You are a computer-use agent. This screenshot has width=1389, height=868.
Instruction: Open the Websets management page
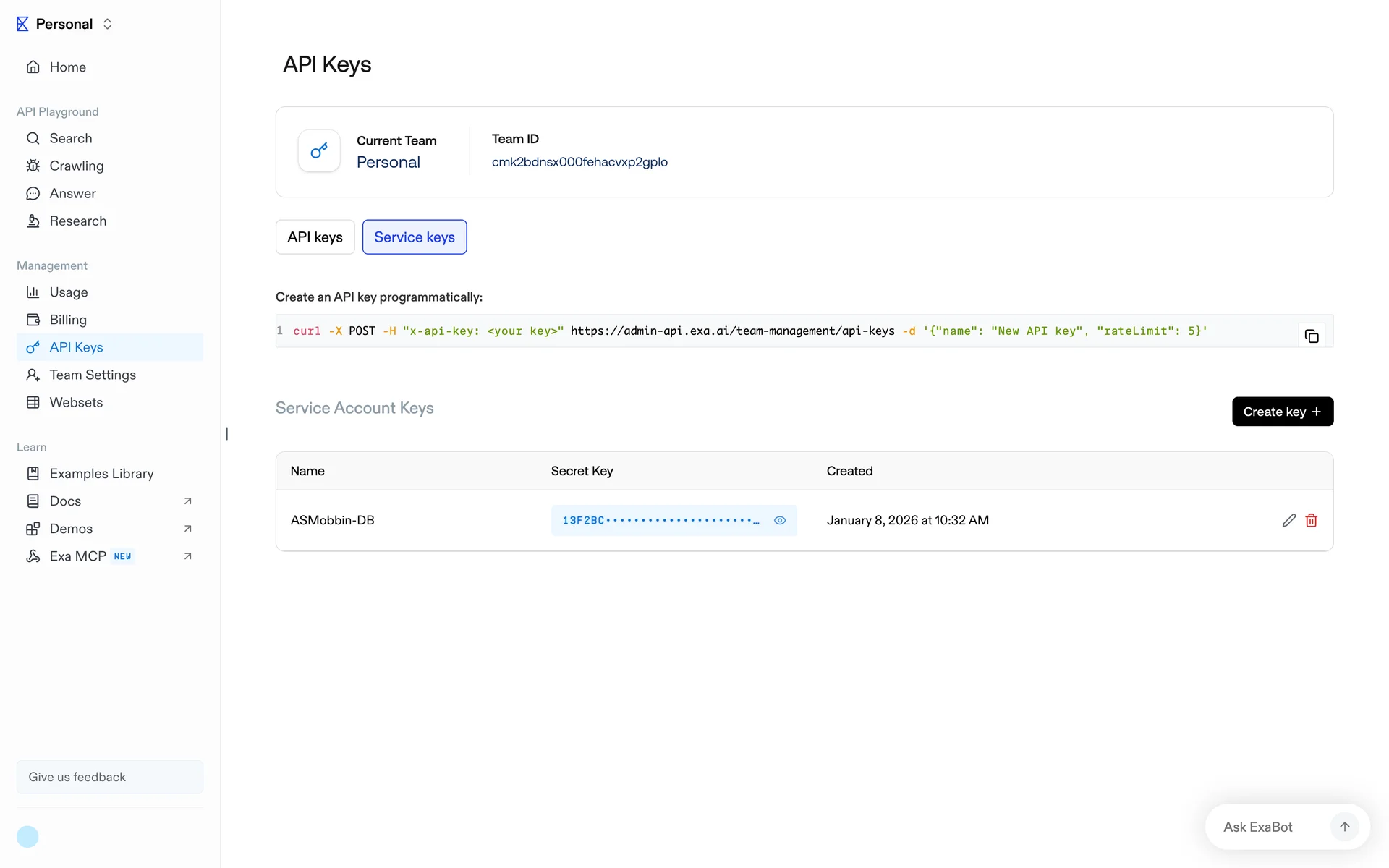click(76, 402)
